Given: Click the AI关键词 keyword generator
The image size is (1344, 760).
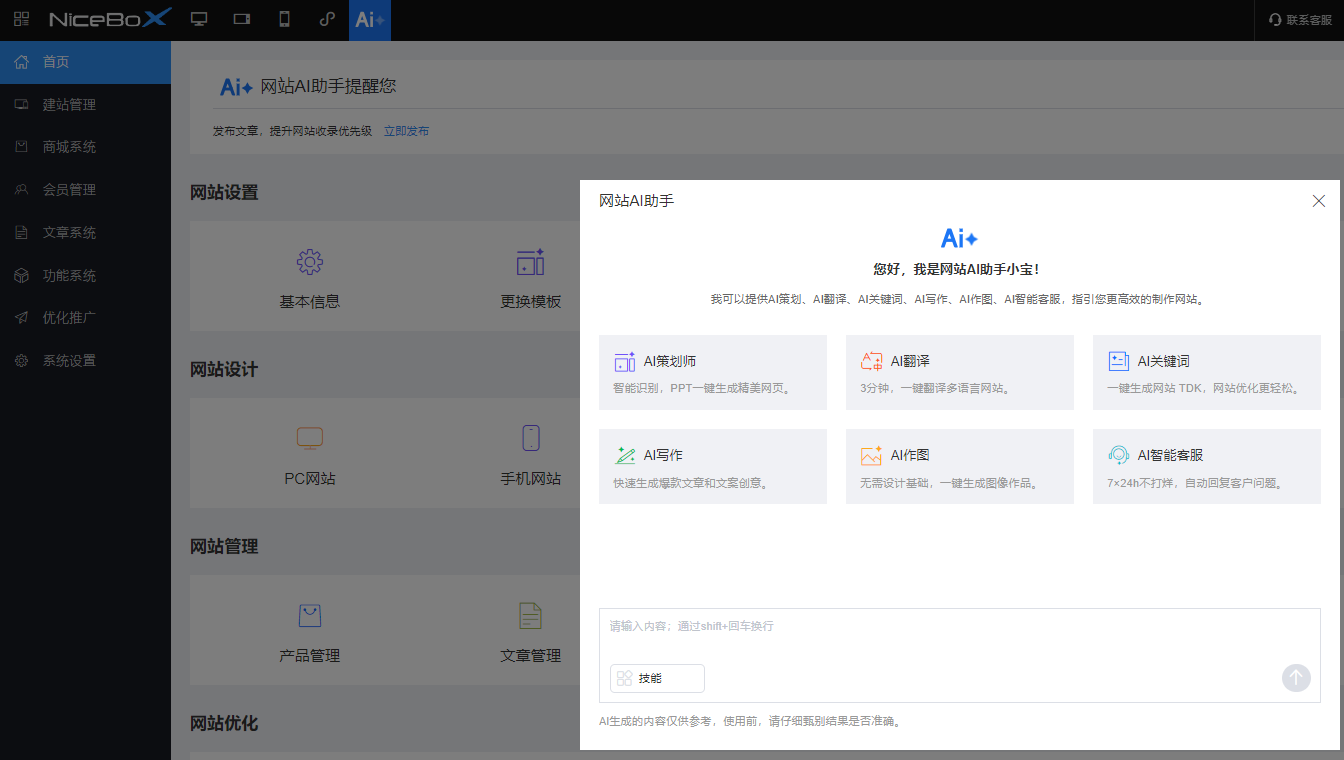Looking at the screenshot, I should point(1206,371).
